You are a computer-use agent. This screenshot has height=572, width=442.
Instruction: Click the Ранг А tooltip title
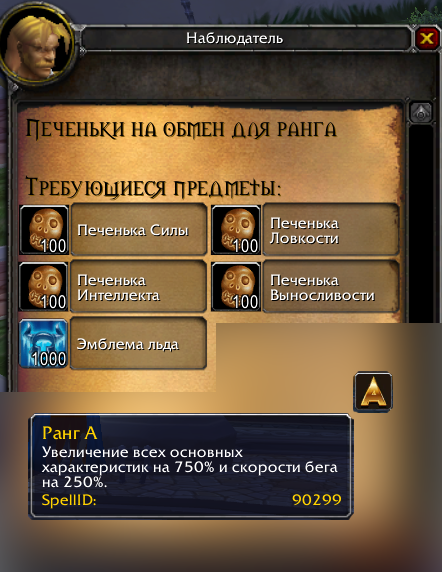coord(70,433)
